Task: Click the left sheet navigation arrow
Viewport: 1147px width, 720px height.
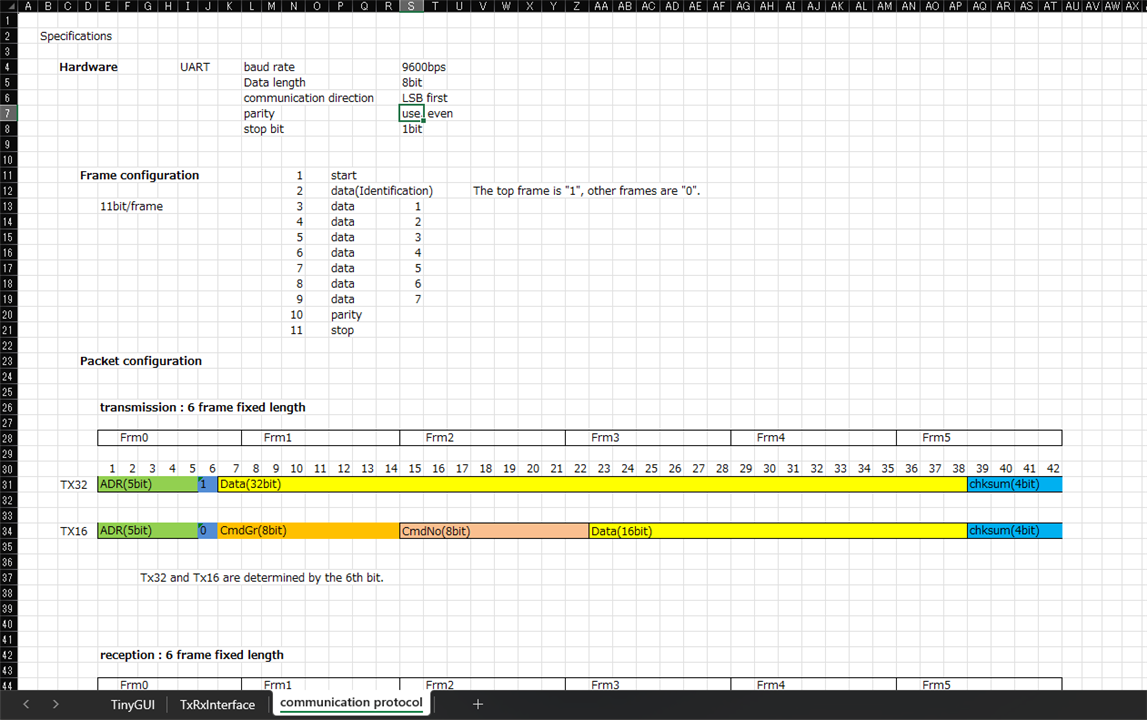Action: (26, 704)
